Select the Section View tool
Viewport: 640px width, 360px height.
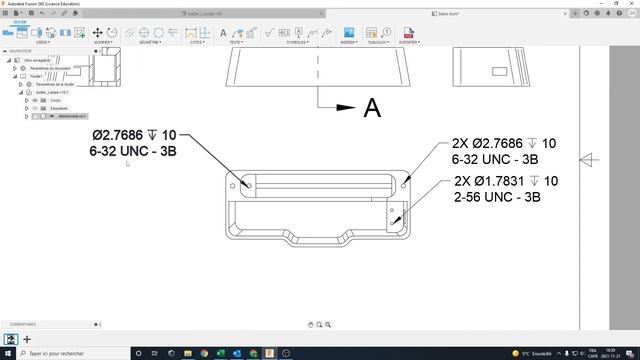pos(36,33)
